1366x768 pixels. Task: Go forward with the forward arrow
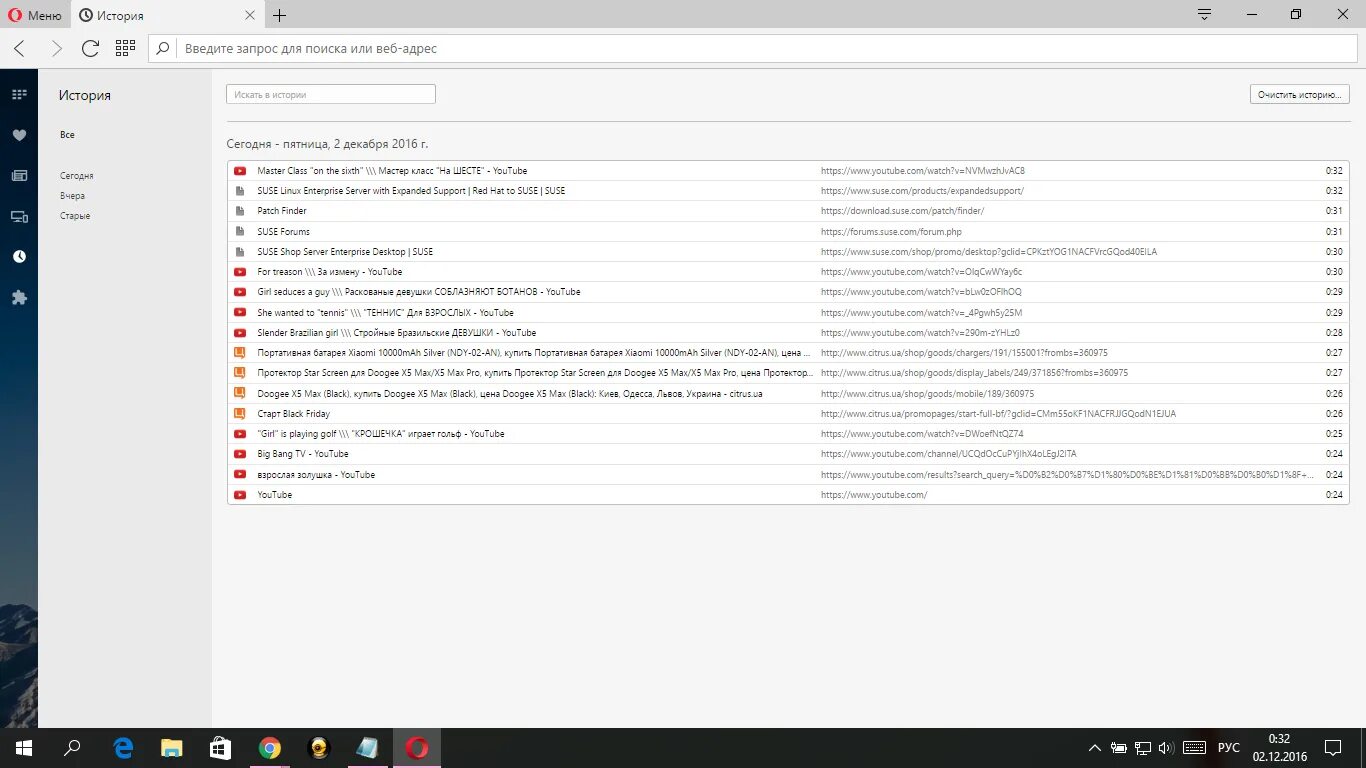click(x=56, y=48)
